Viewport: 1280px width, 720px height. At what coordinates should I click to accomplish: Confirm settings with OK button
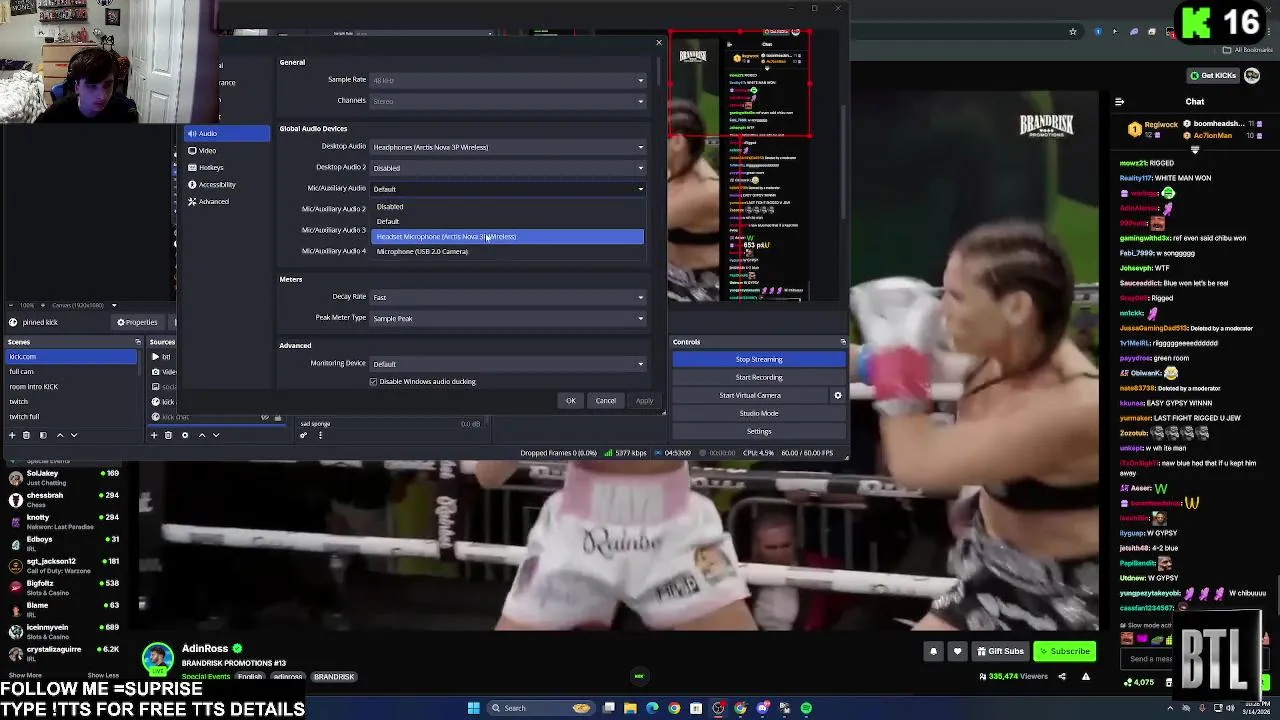pyautogui.click(x=570, y=401)
